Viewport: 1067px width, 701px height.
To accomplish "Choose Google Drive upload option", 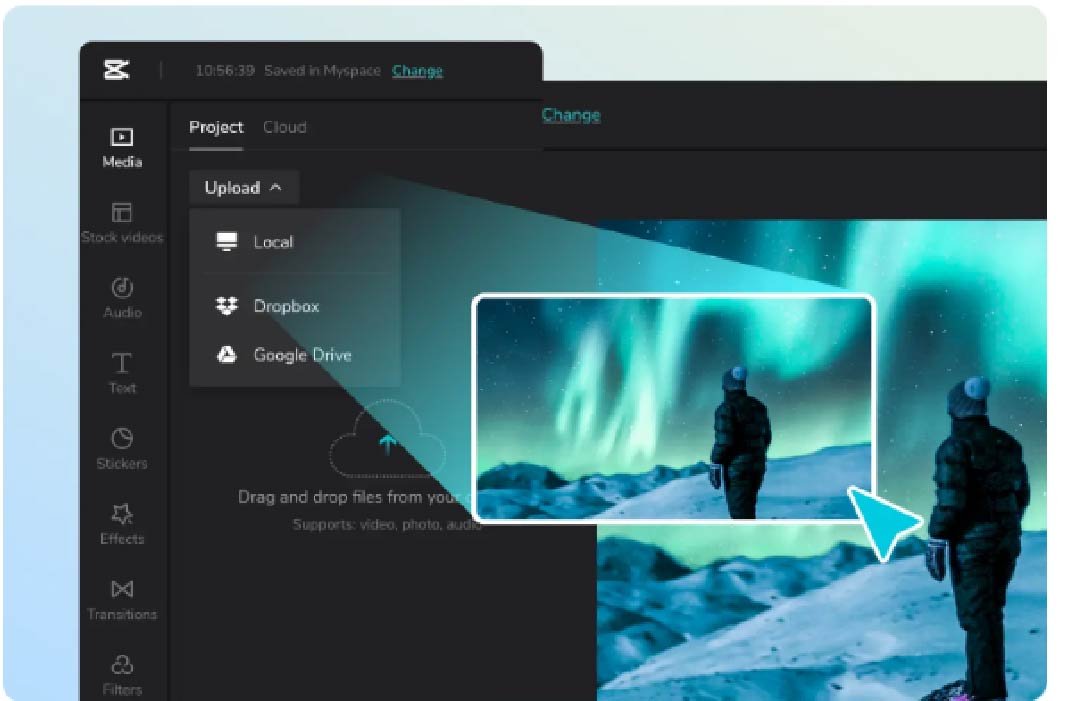I will coord(301,355).
